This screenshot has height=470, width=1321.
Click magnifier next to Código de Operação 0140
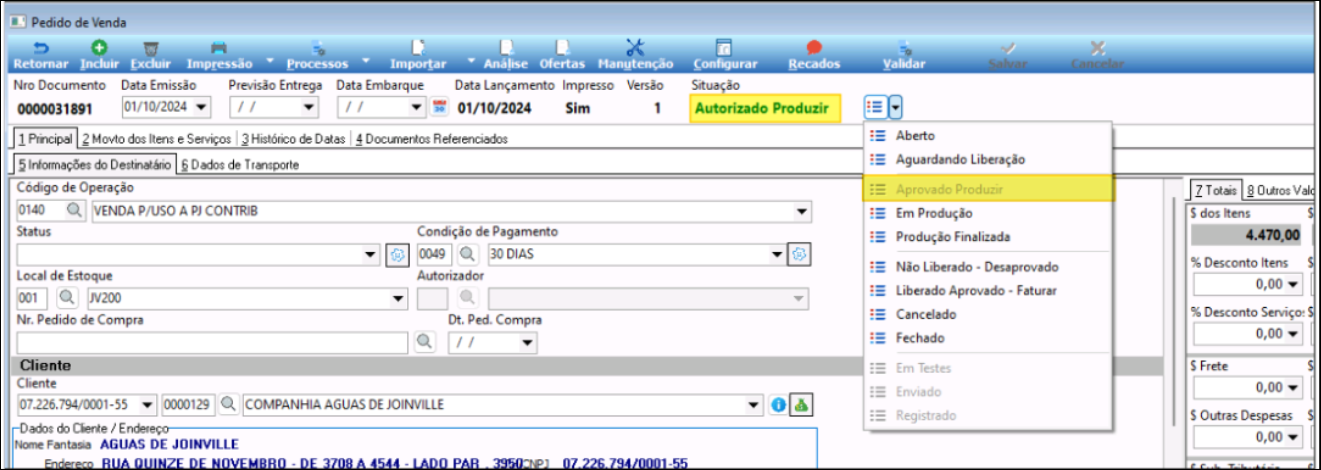click(76, 212)
